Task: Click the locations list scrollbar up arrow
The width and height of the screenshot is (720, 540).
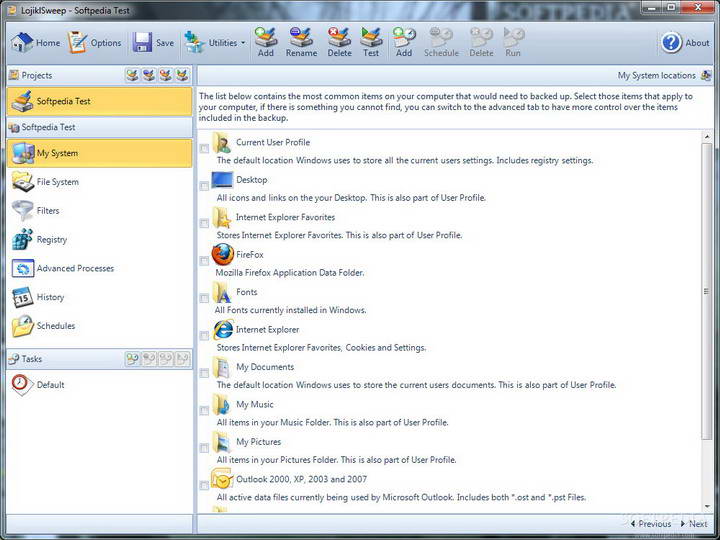Action: [706, 136]
